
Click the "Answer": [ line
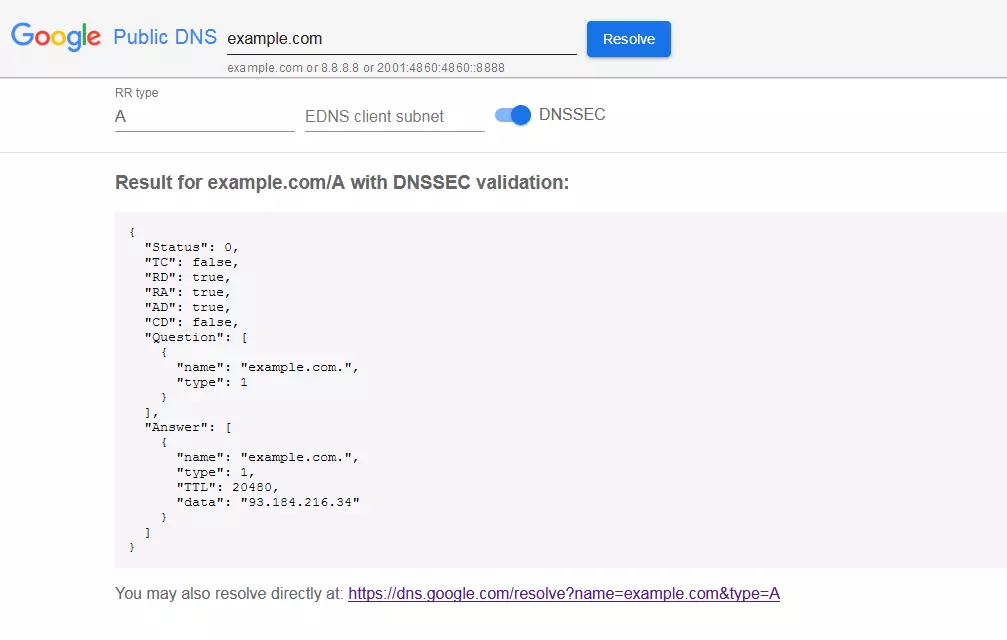(188, 427)
